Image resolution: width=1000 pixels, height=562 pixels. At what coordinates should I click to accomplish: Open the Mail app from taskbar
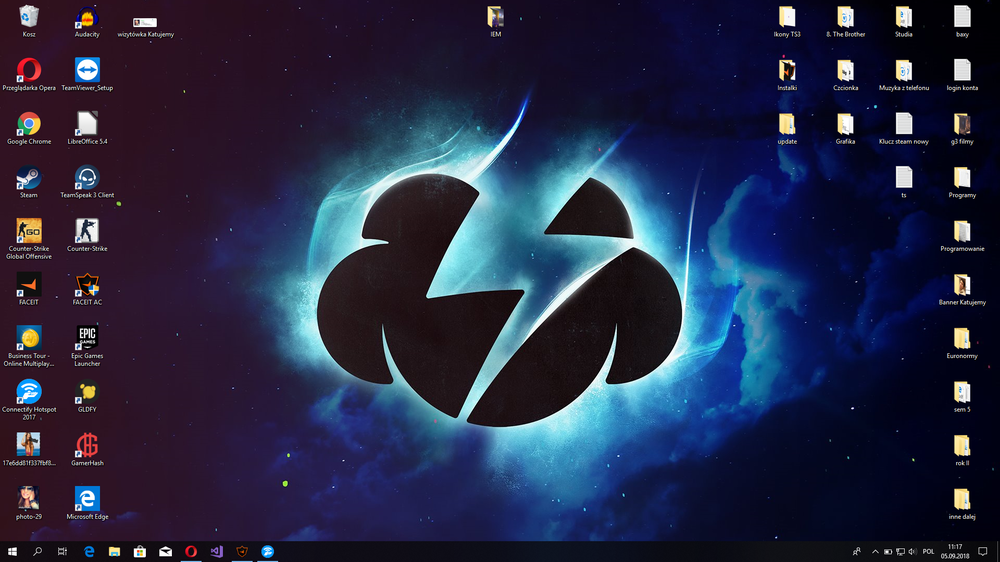coord(165,551)
